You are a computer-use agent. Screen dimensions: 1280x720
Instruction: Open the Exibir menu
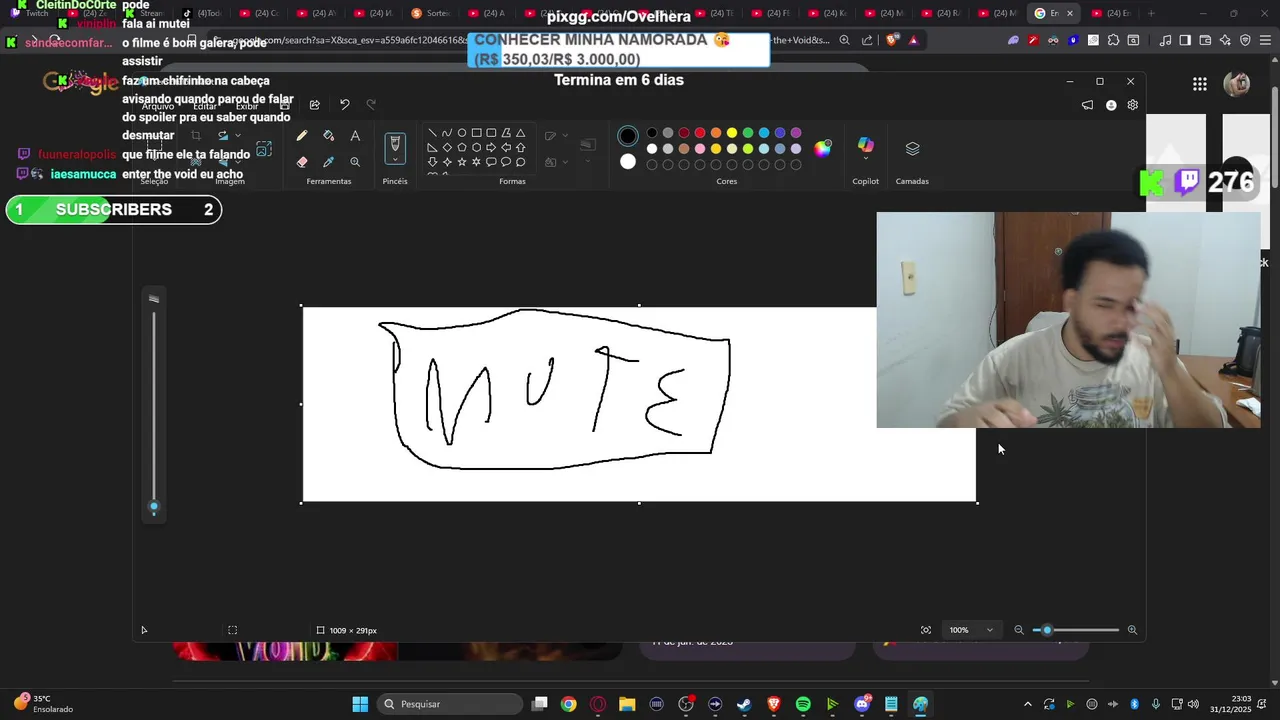coord(247,106)
